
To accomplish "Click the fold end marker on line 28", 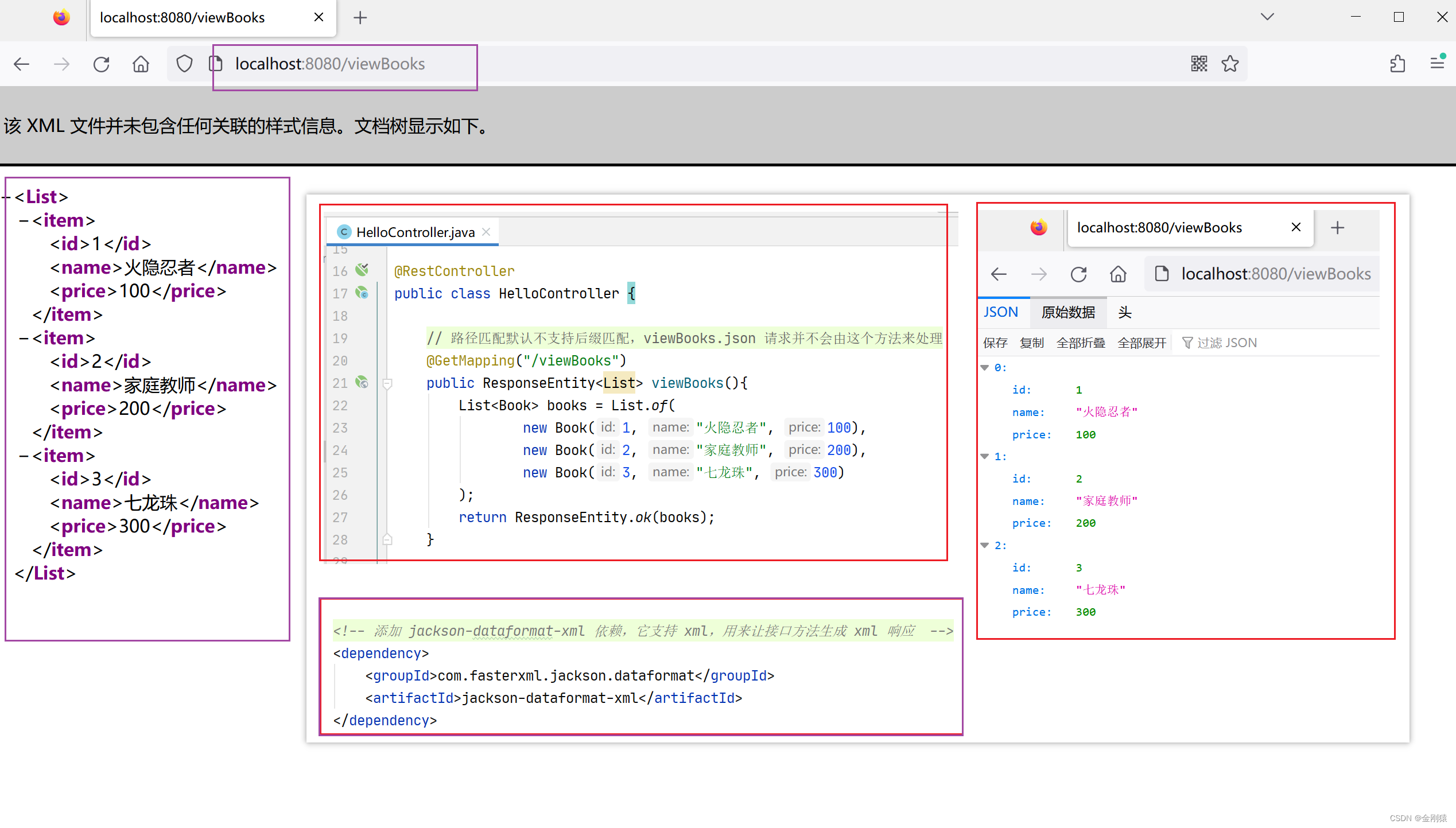I will click(x=387, y=539).
